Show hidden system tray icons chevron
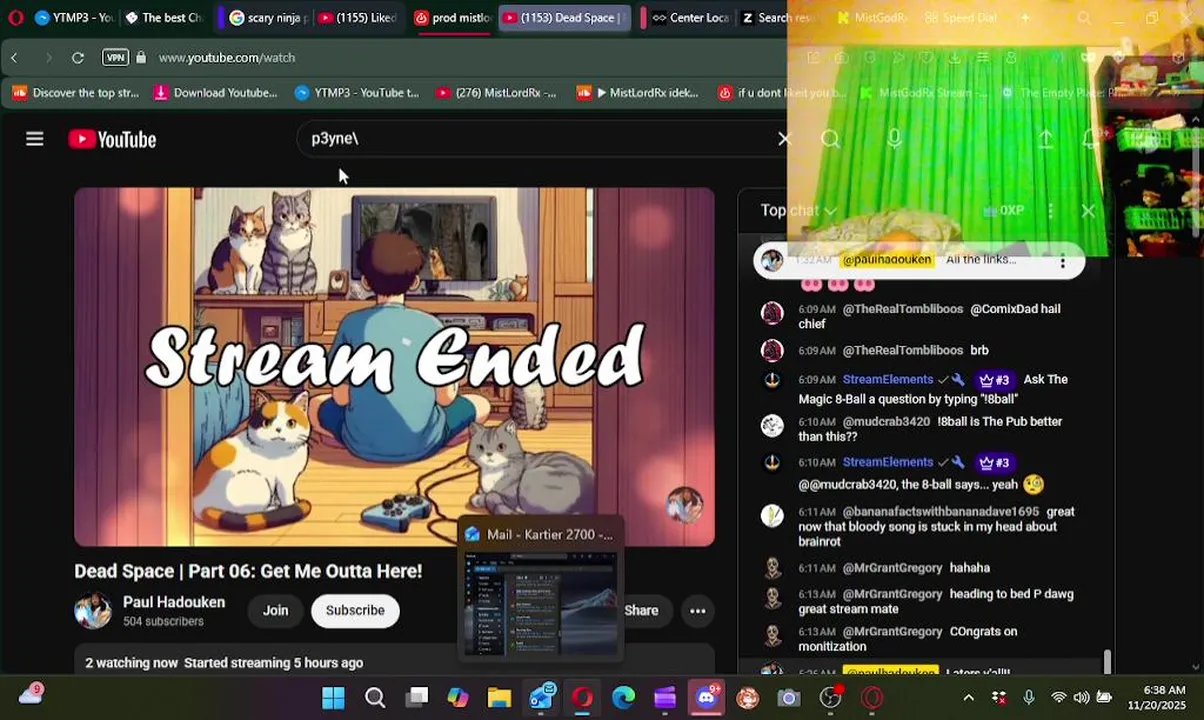 click(968, 697)
